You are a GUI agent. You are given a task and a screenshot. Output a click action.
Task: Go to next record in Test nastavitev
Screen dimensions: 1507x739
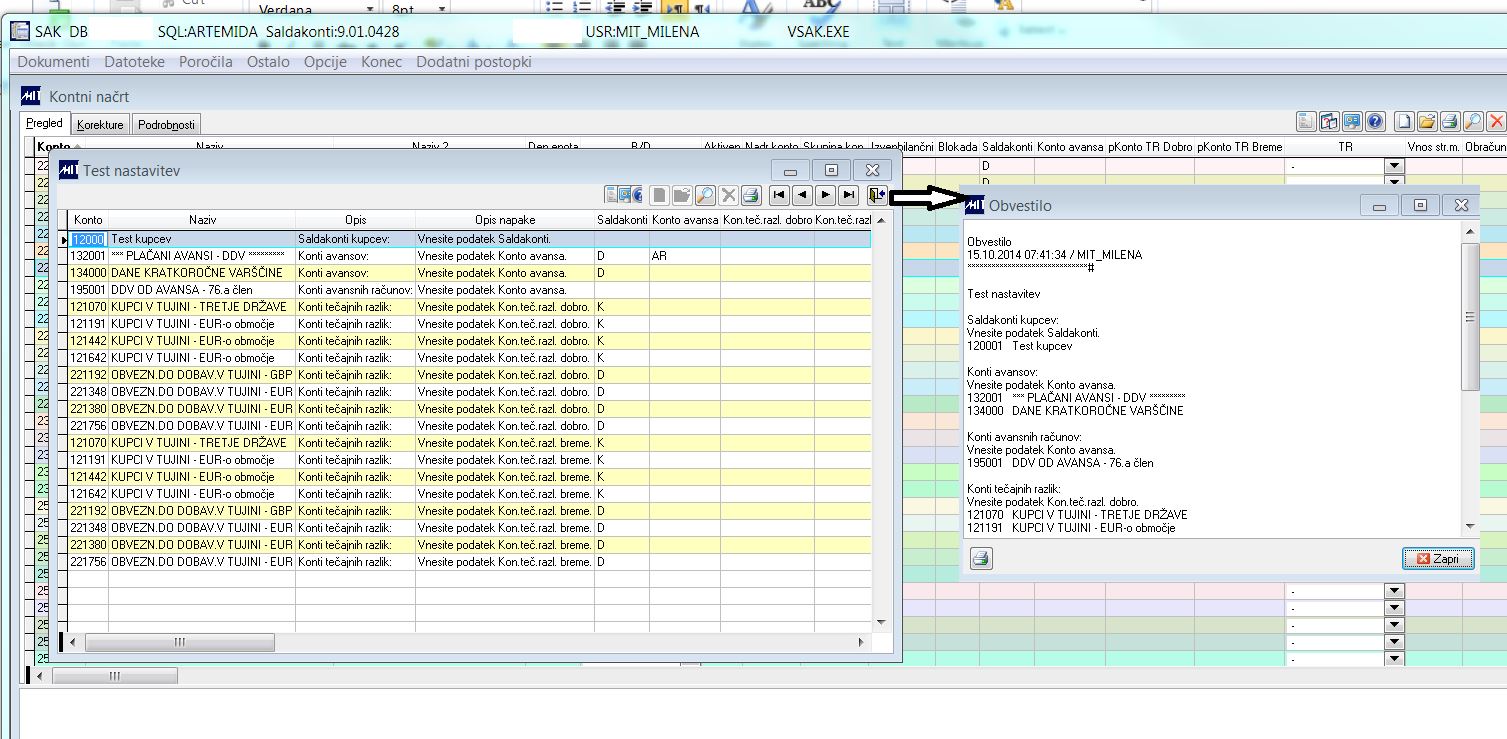[x=826, y=195]
